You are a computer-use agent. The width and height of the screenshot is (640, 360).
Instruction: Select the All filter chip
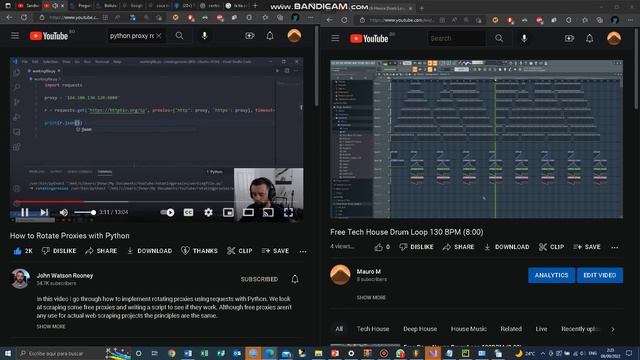(339, 329)
